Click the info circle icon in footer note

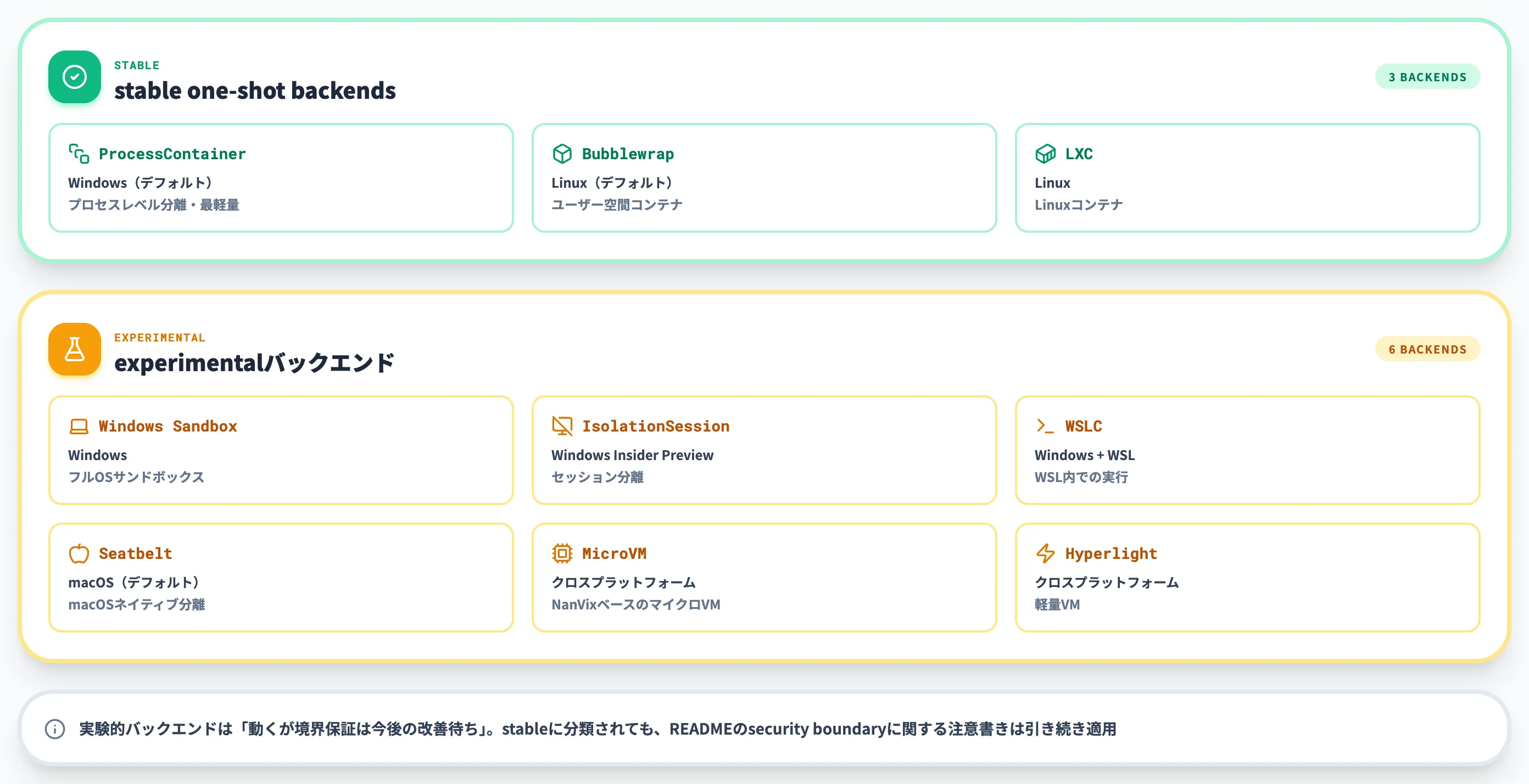tap(55, 729)
